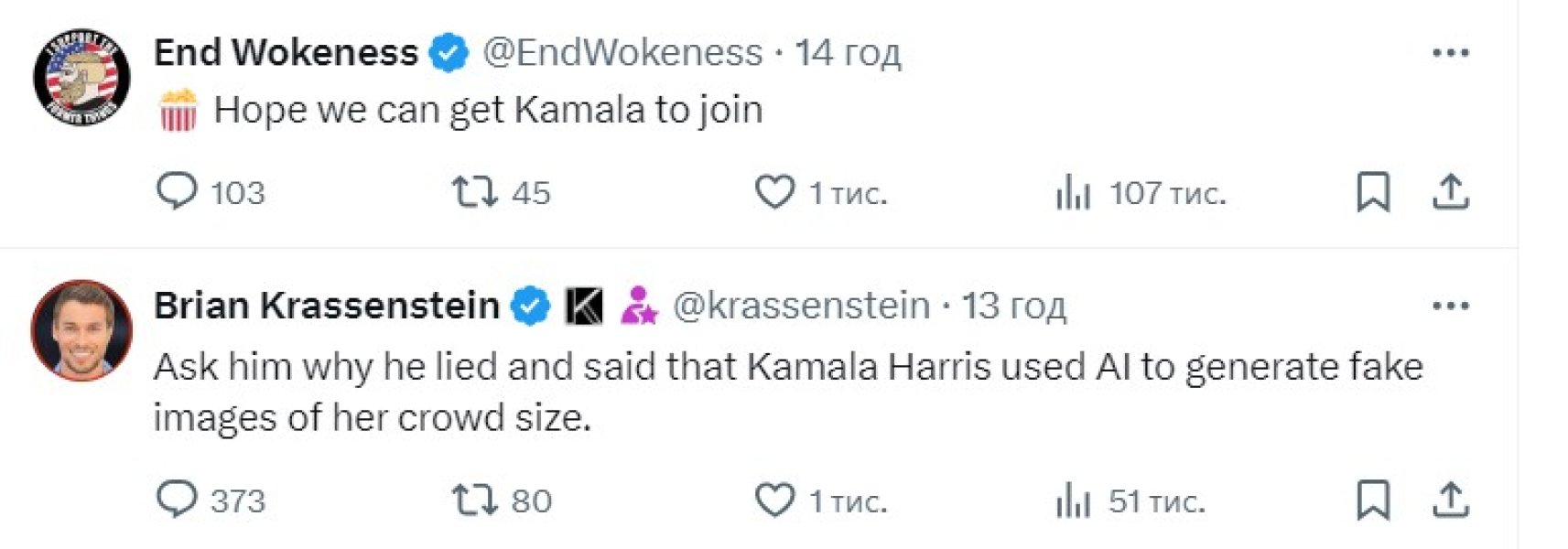Share Brian Krassenstein's tweet

(x=1451, y=500)
